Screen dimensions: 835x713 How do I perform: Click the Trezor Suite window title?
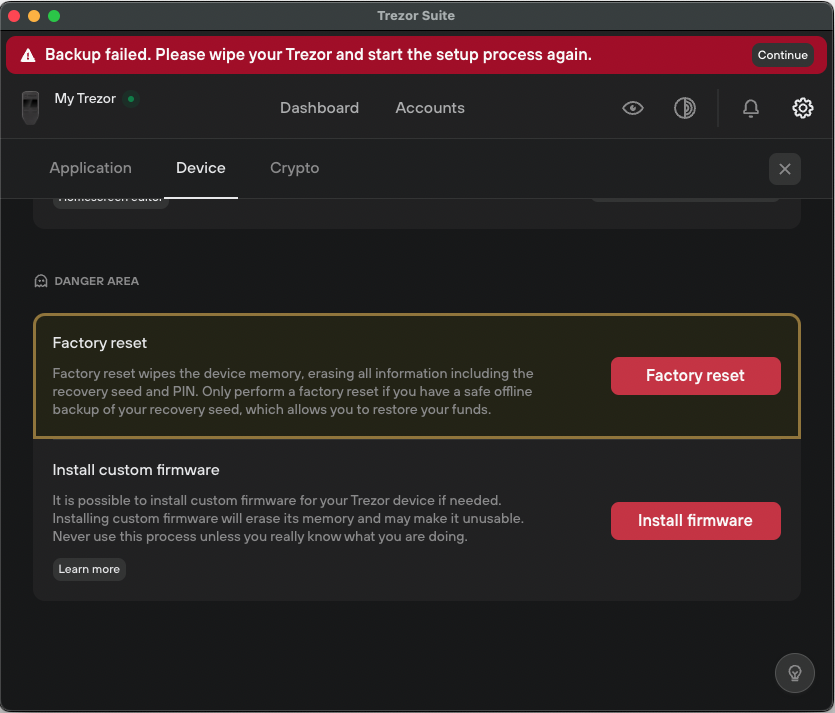[x=416, y=16]
